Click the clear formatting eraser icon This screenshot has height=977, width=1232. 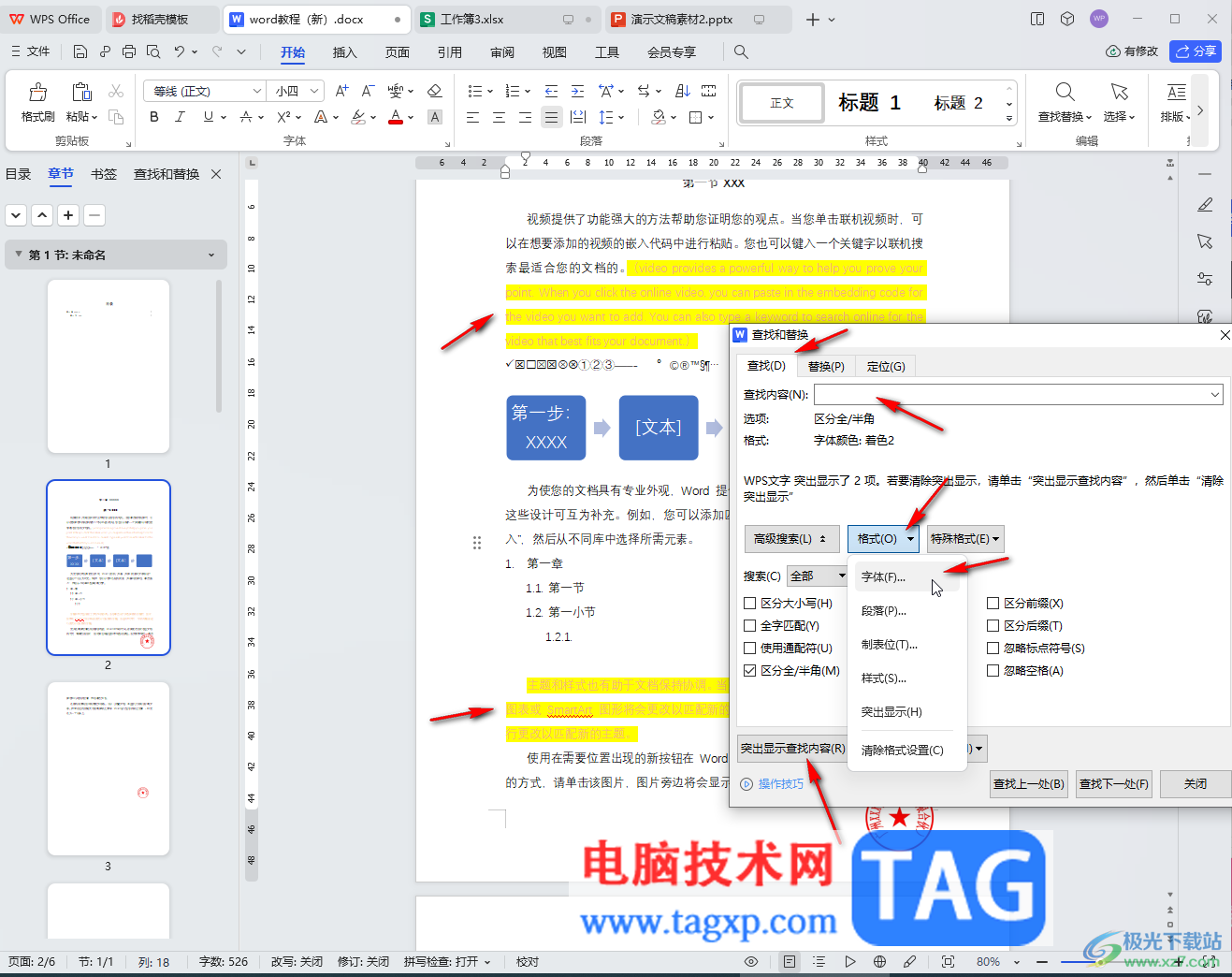434,91
